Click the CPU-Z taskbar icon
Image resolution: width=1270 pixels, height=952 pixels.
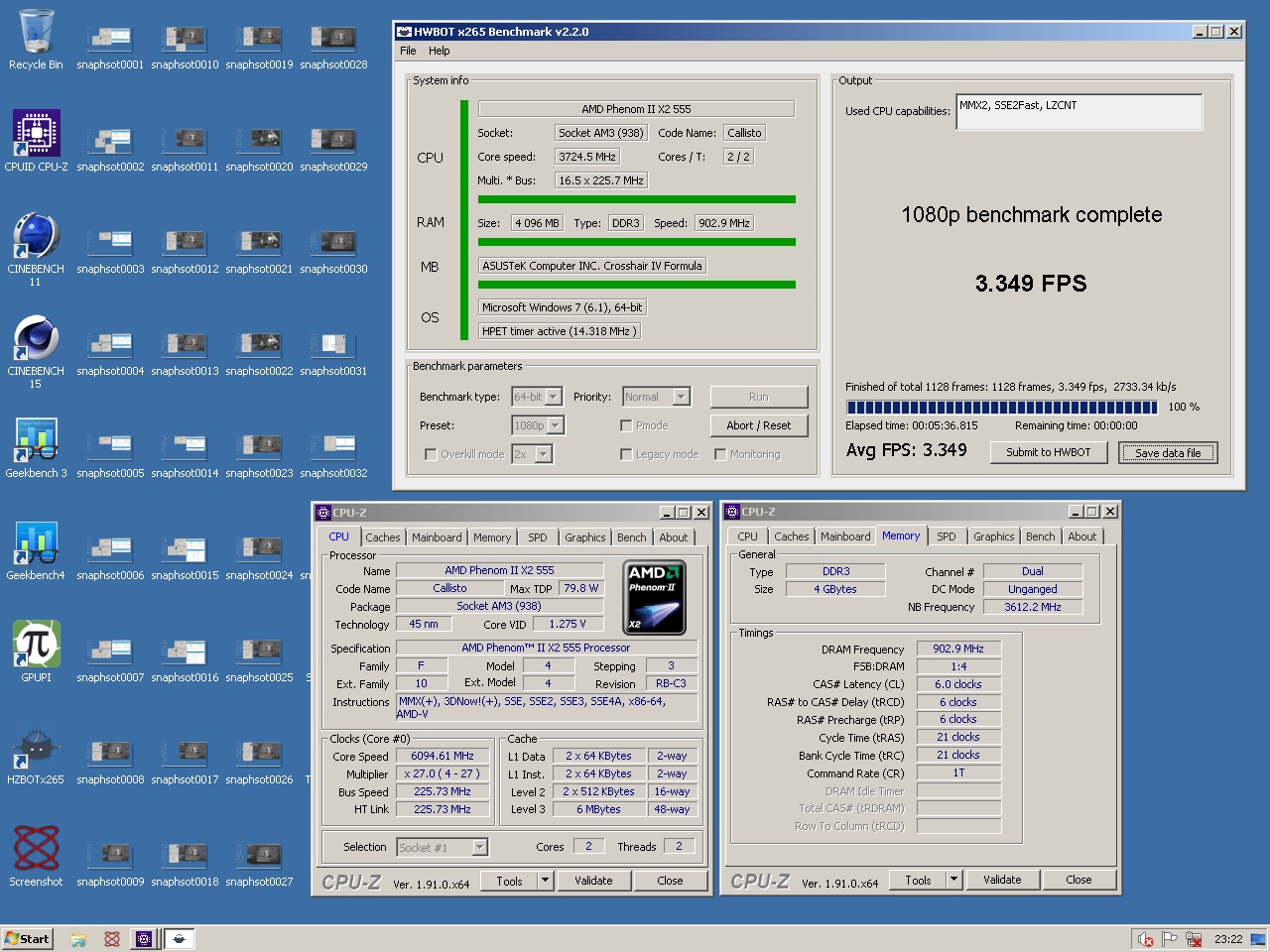pyautogui.click(x=144, y=939)
